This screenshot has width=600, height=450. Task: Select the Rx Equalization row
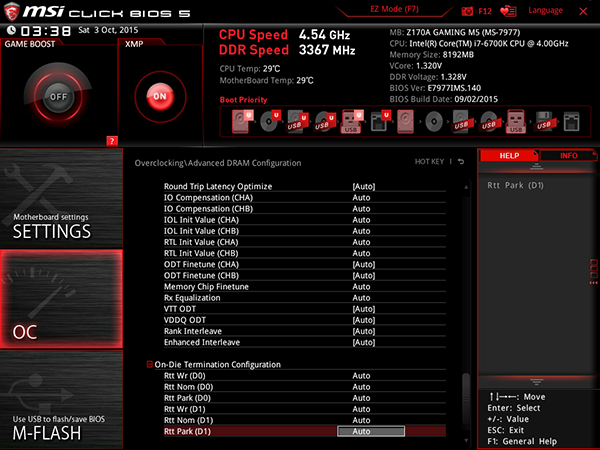[305, 298]
